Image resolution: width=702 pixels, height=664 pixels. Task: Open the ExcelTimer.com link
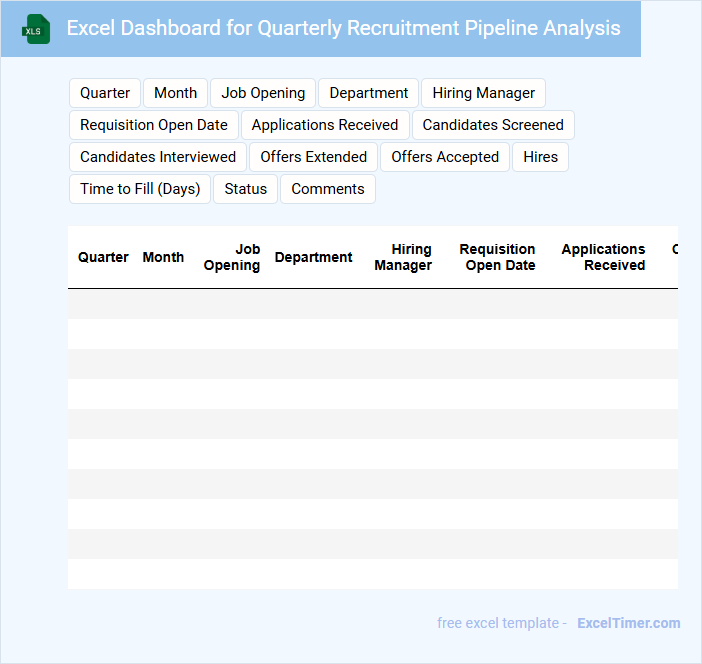(628, 623)
